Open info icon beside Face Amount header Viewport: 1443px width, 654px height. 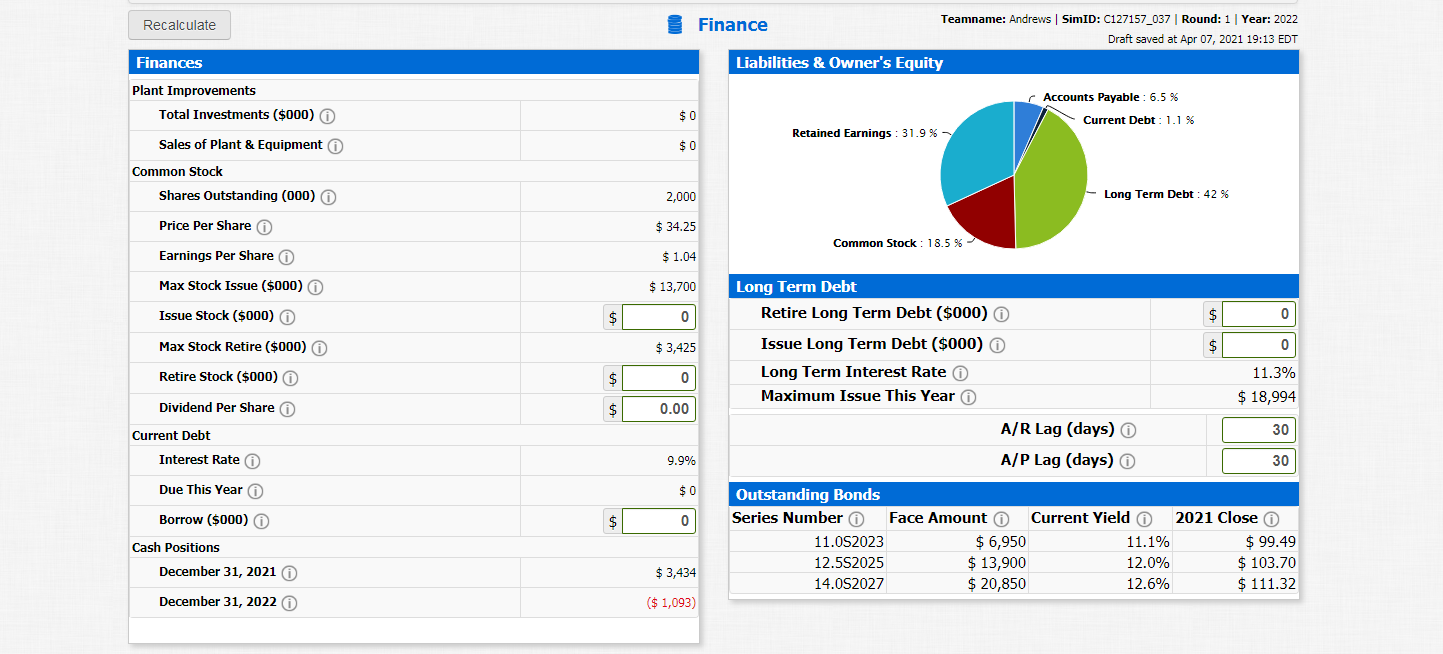tap(1001, 519)
